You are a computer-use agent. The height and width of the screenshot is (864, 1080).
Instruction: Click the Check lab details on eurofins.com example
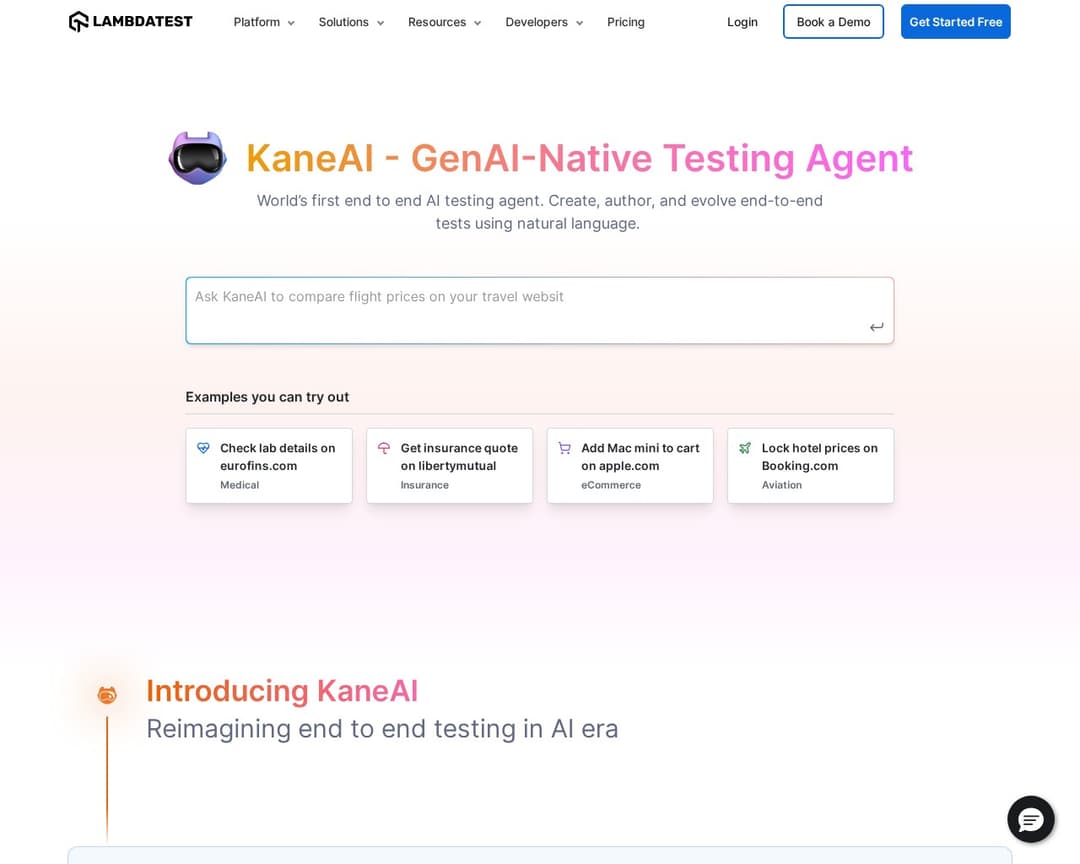pos(268,465)
